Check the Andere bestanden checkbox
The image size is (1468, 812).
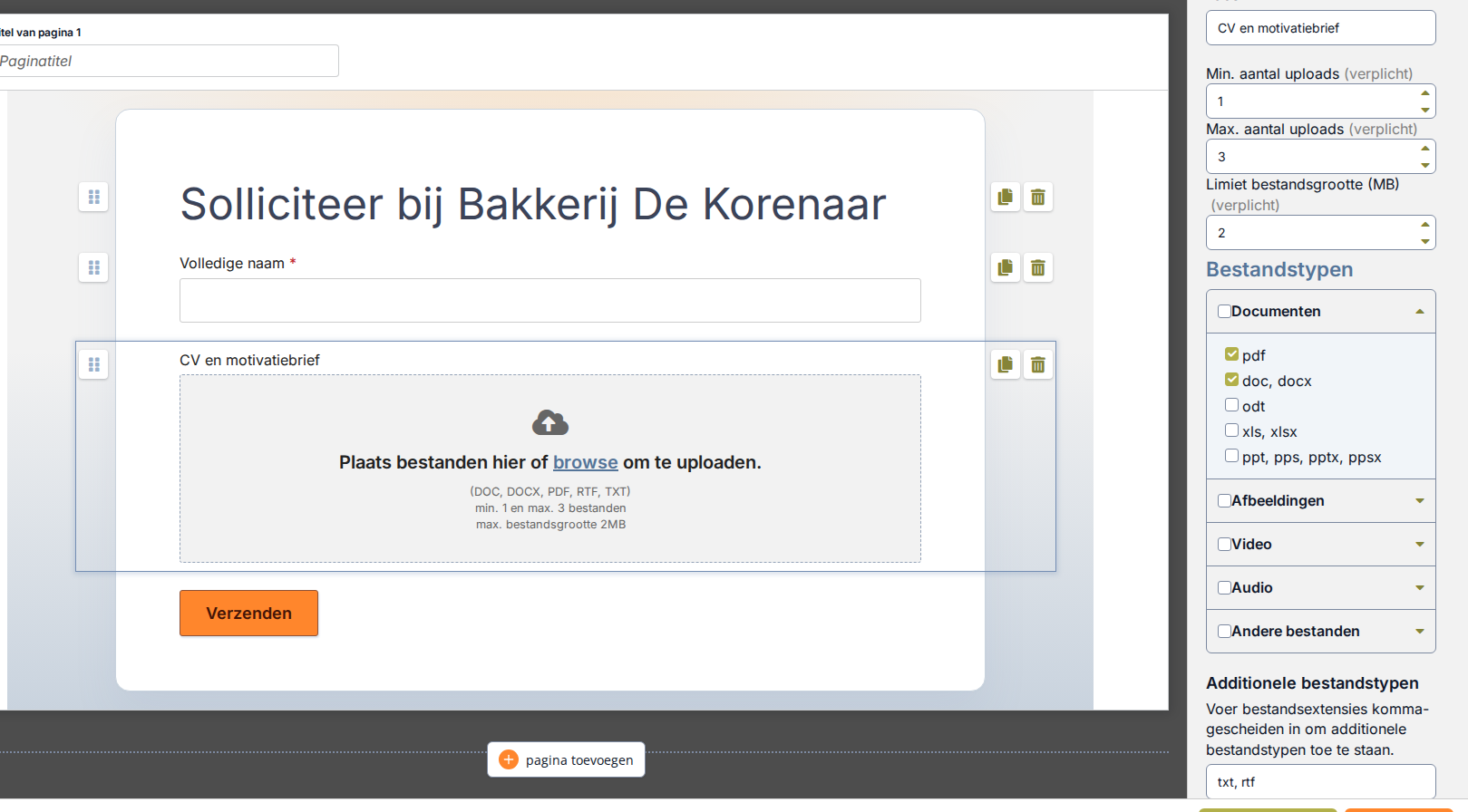click(x=1224, y=631)
